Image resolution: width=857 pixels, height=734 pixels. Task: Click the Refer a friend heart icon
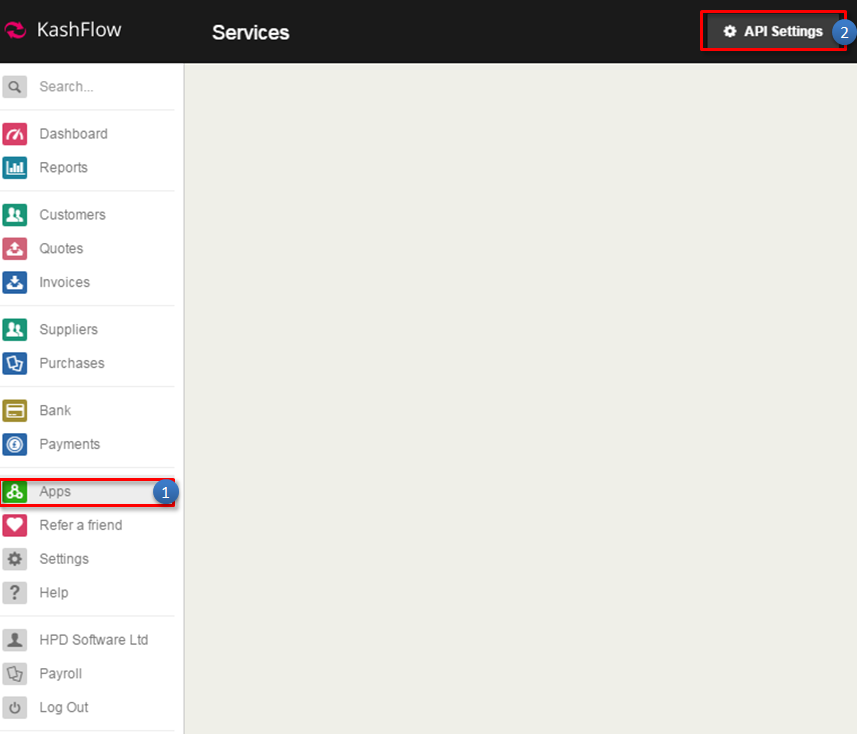(x=15, y=526)
